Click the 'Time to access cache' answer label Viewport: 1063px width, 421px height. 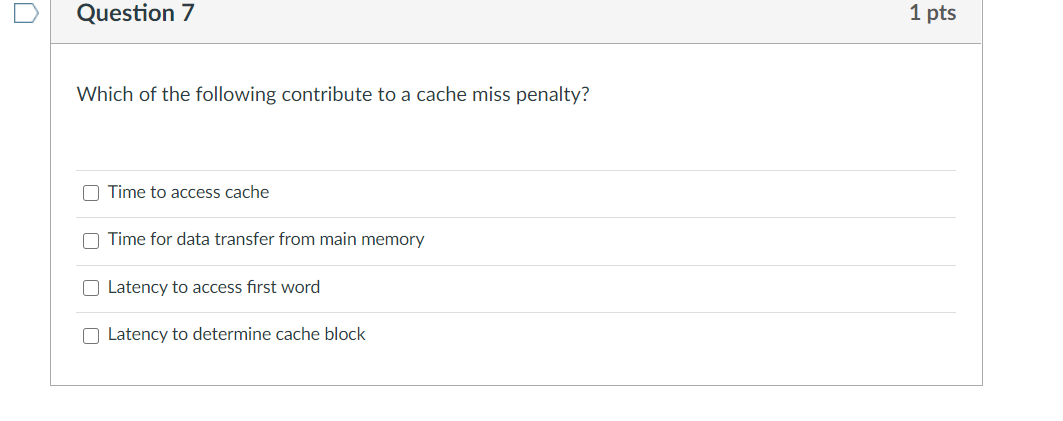pyautogui.click(x=188, y=192)
